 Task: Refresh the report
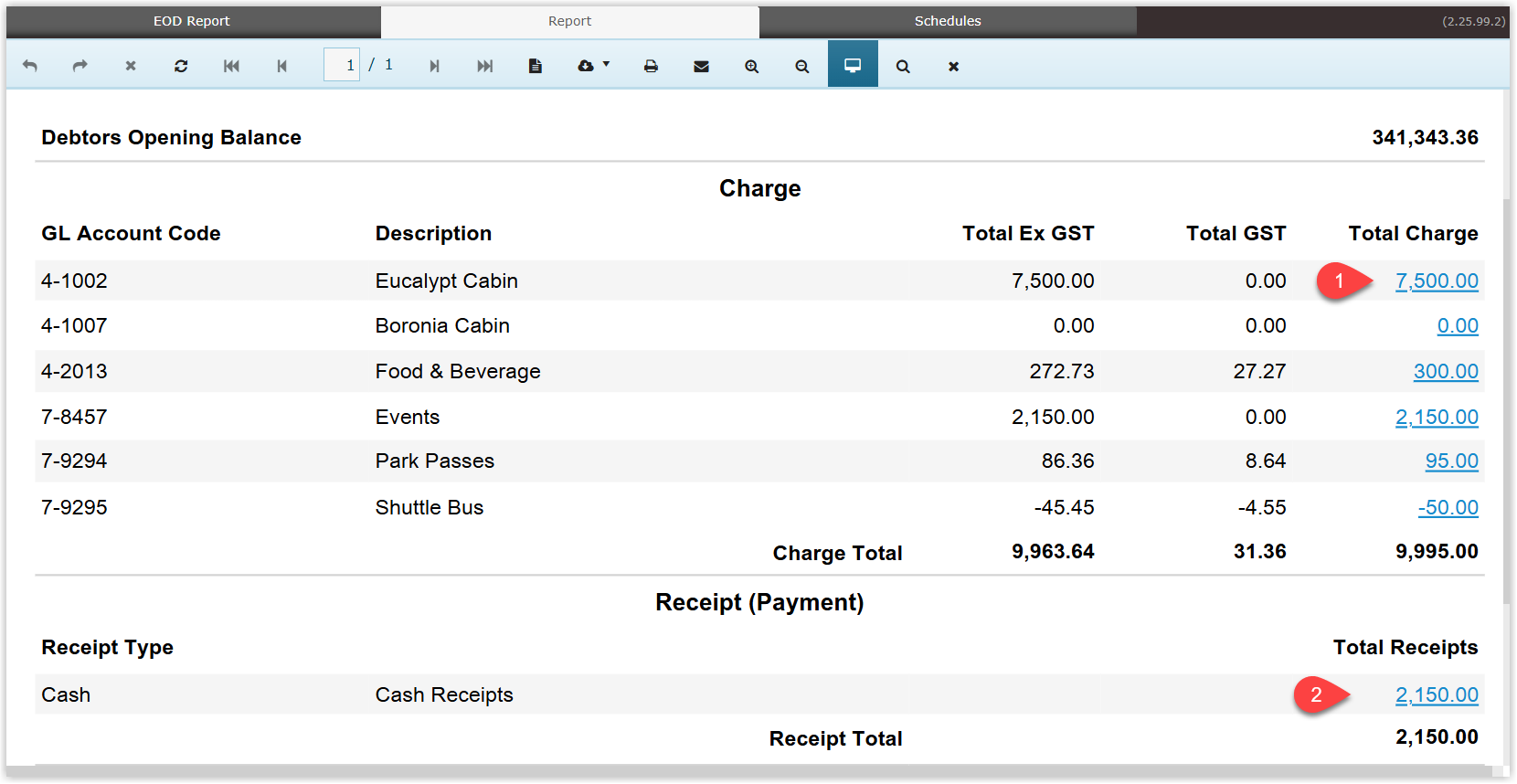(181, 66)
